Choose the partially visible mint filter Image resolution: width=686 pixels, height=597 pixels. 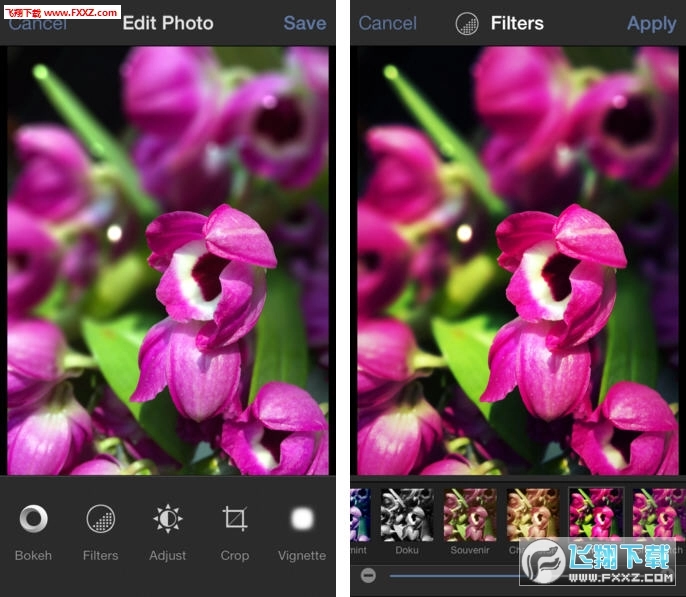point(360,515)
